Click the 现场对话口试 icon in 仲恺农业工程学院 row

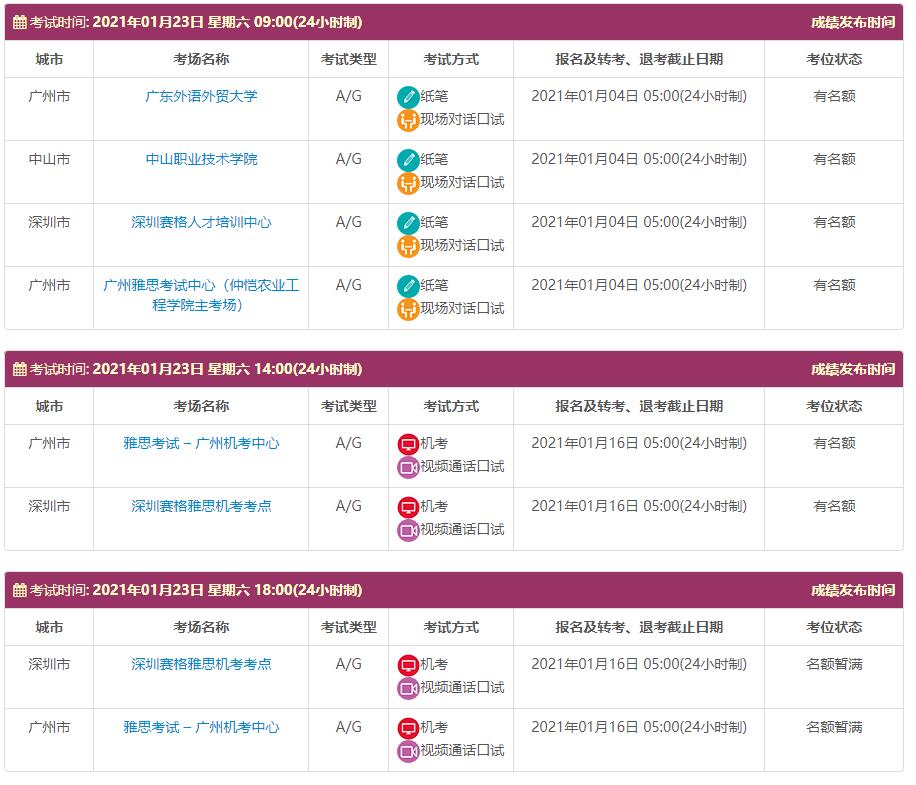point(407,309)
